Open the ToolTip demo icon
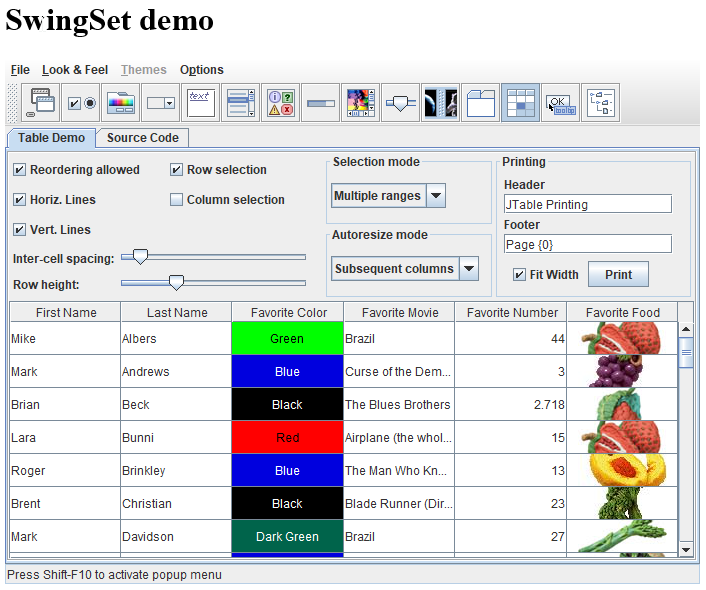 pyautogui.click(x=561, y=103)
